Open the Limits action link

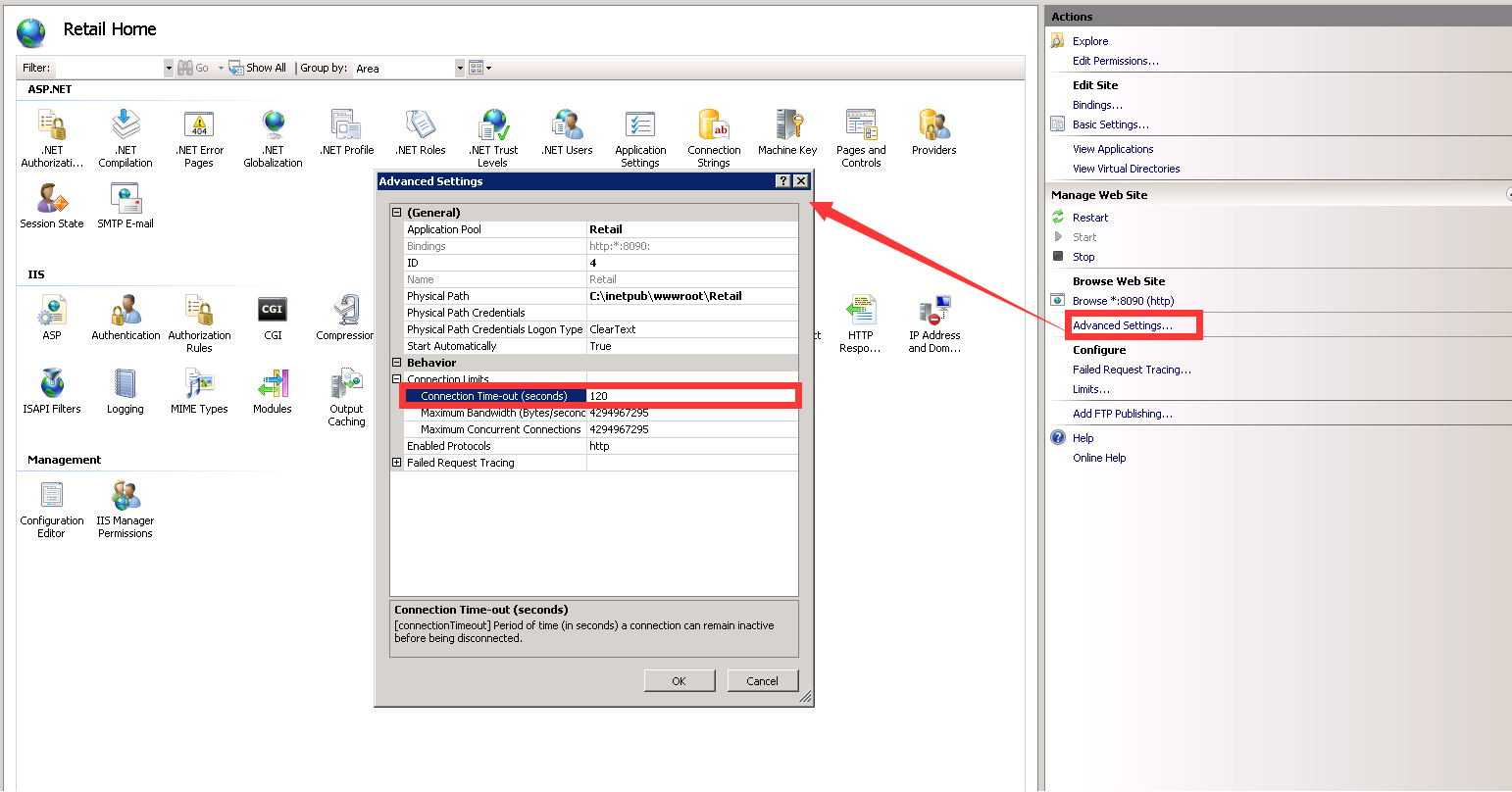1090,389
